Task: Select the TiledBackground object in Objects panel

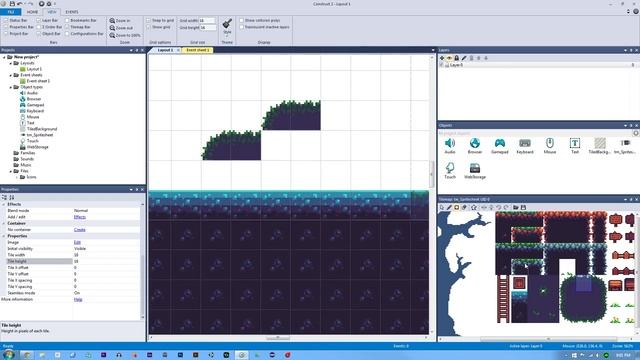Action: tap(600, 146)
